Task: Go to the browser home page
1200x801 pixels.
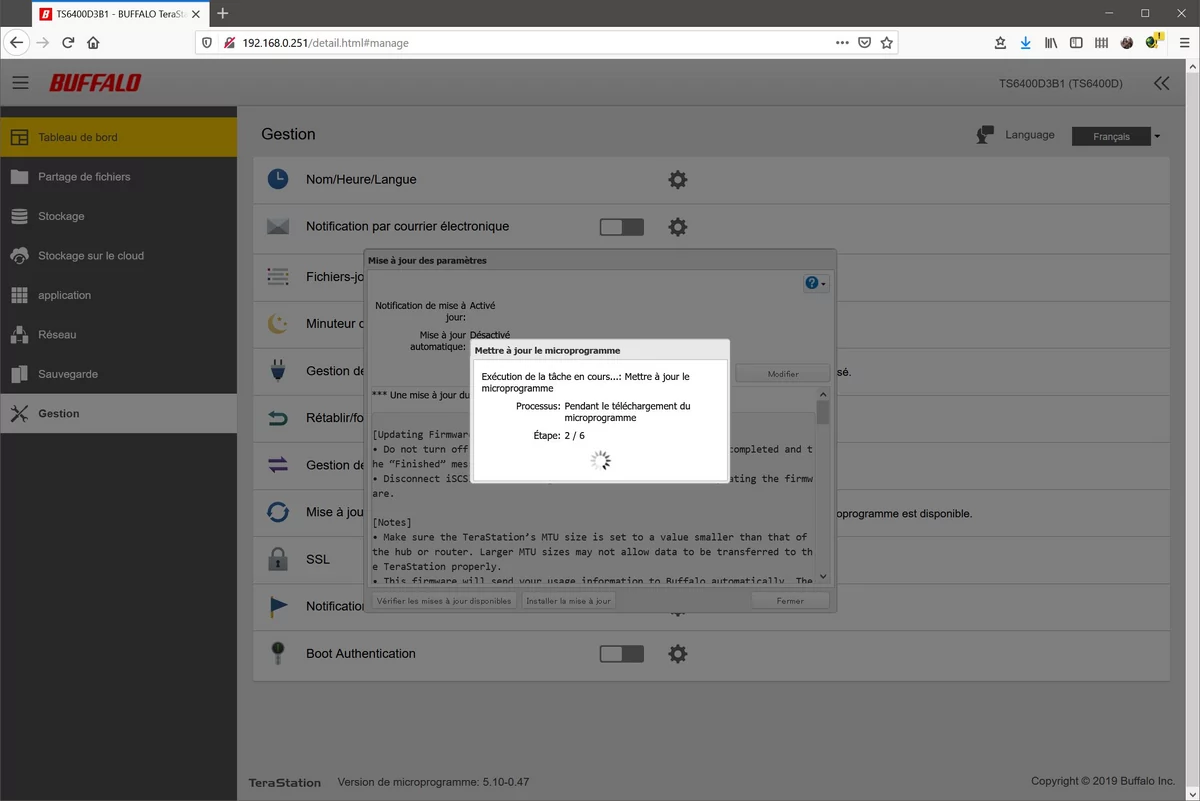Action: (x=93, y=43)
